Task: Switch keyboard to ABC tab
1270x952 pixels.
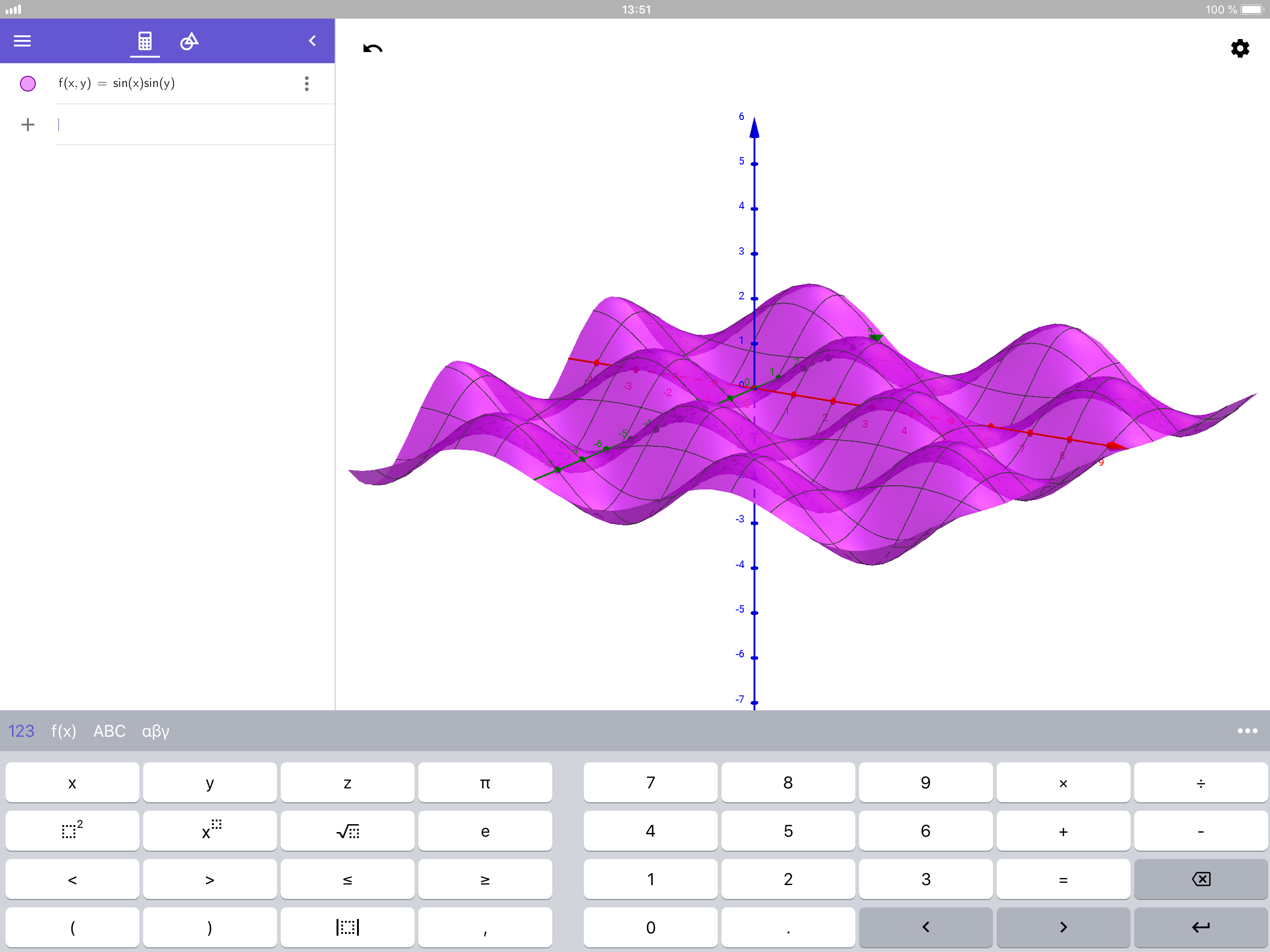Action: tap(109, 731)
